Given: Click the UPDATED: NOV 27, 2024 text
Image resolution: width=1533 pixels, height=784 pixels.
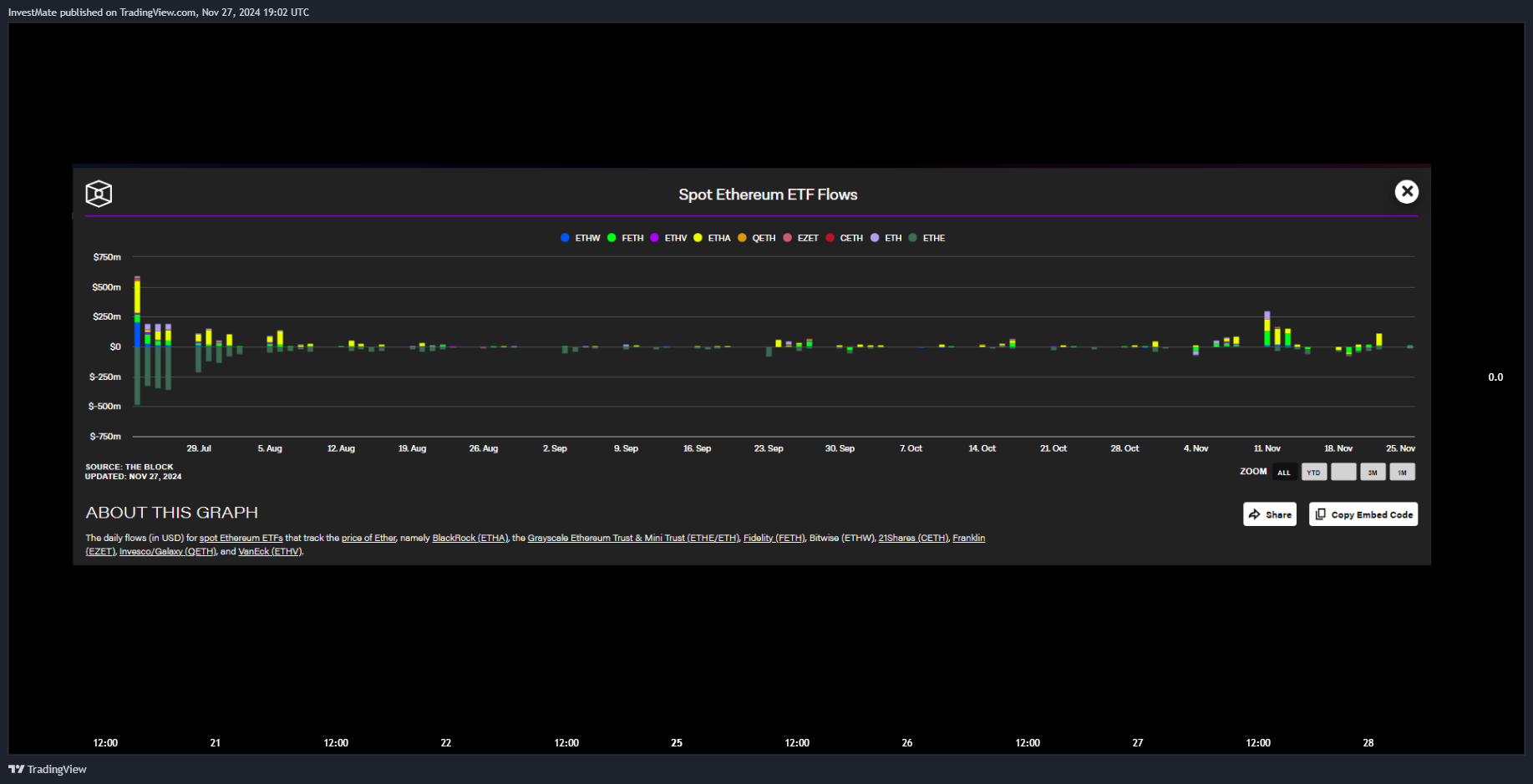Looking at the screenshot, I should [133, 477].
